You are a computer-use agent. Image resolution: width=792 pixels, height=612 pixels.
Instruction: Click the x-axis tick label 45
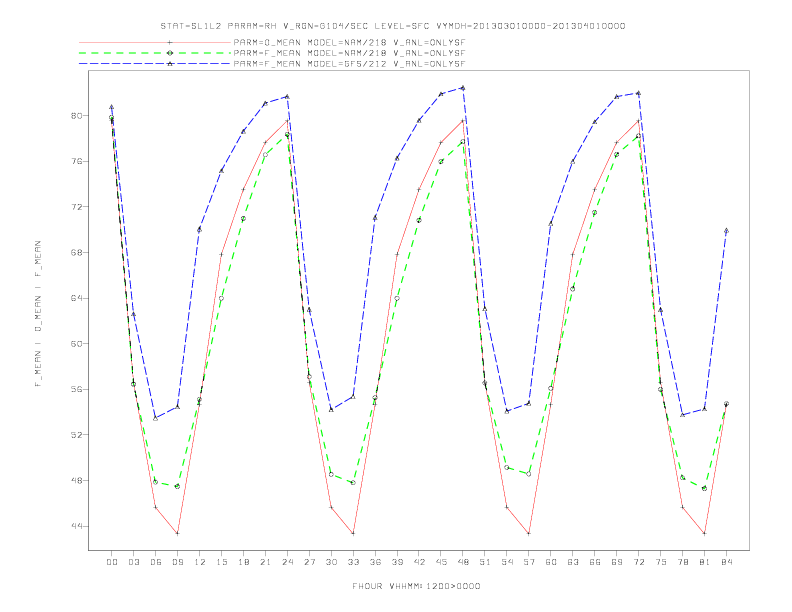pos(441,562)
